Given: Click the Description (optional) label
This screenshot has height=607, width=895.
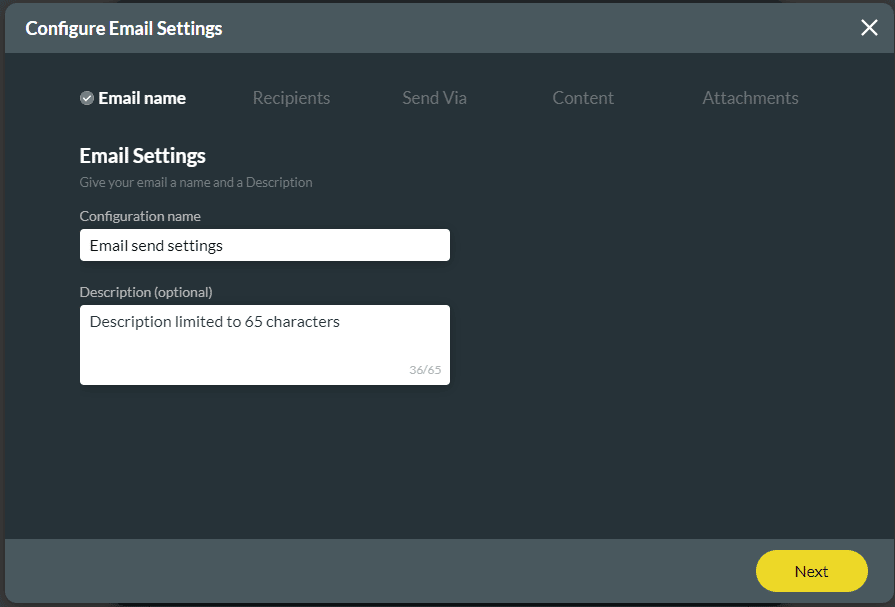Looking at the screenshot, I should coord(146,292).
